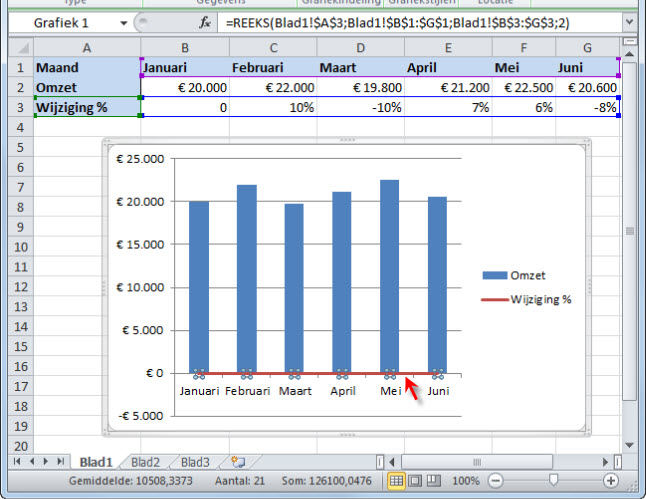Select the Omzet legend entry in chart
646x499 pixels.
pyautogui.click(x=514, y=275)
